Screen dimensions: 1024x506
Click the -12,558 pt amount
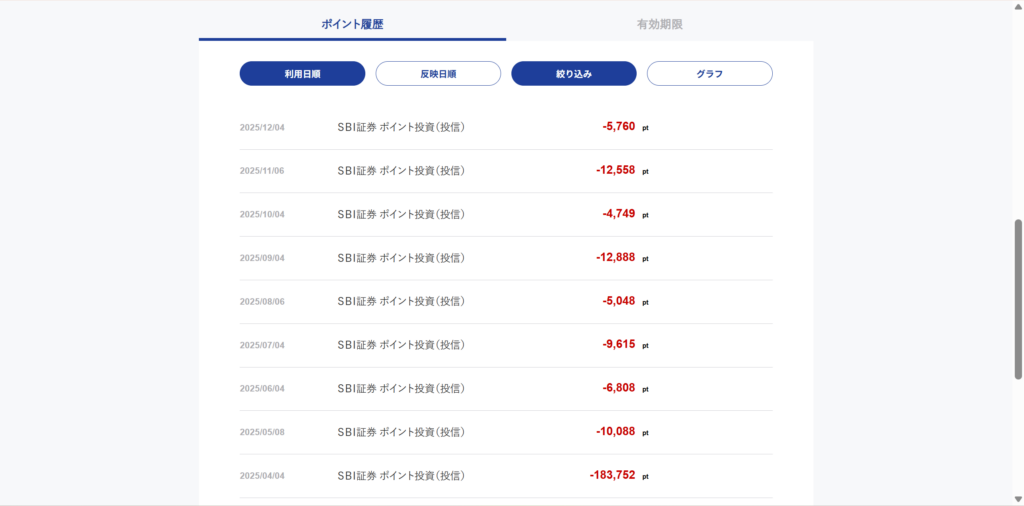pos(616,170)
